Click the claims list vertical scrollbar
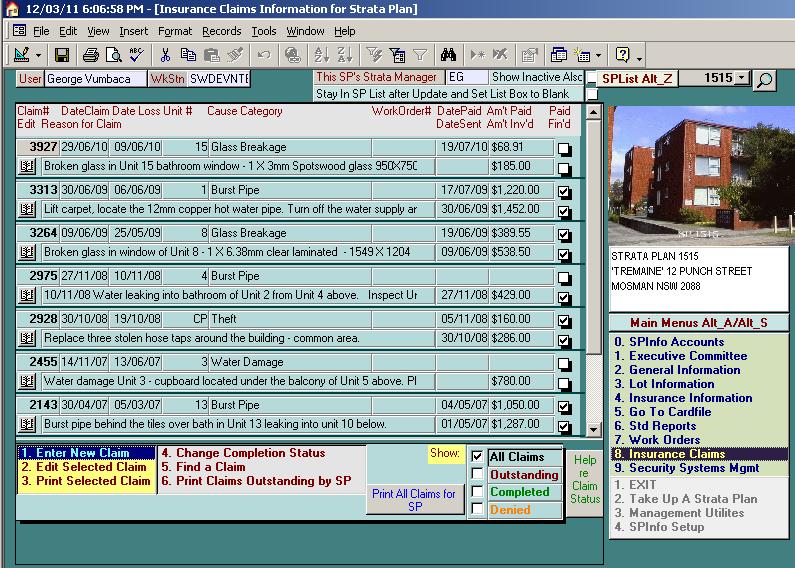This screenshot has width=795, height=568. tap(594, 270)
